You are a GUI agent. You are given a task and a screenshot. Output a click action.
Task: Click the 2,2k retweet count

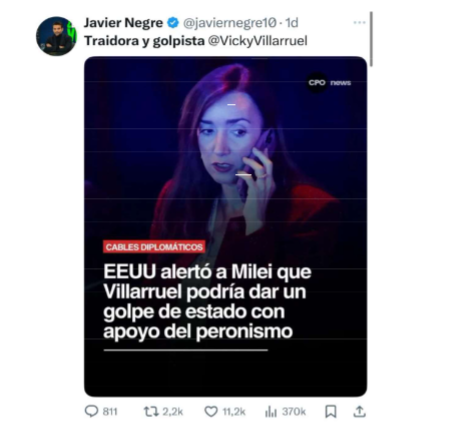pos(173,412)
